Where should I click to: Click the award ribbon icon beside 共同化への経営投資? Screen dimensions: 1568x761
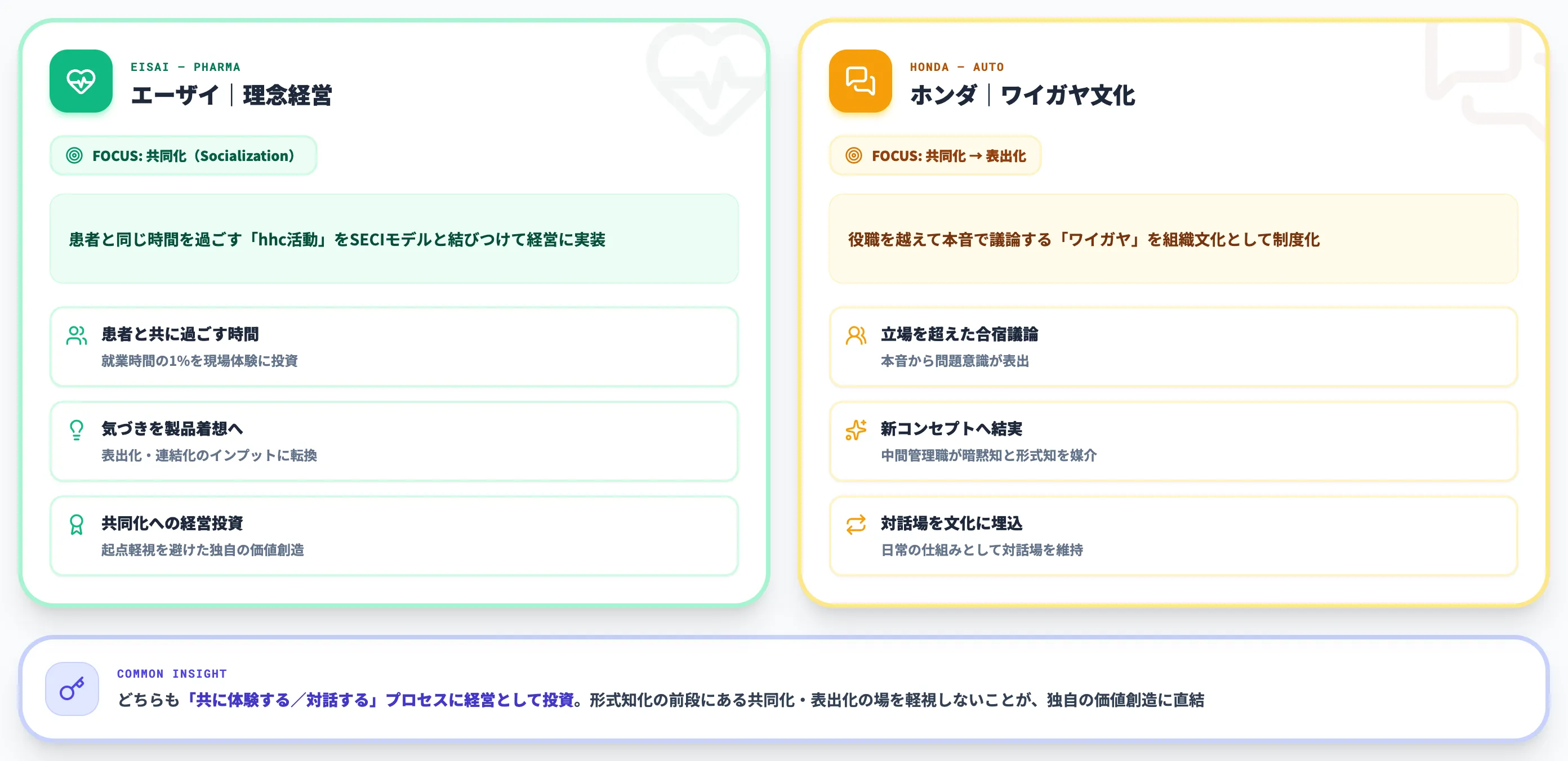77,525
